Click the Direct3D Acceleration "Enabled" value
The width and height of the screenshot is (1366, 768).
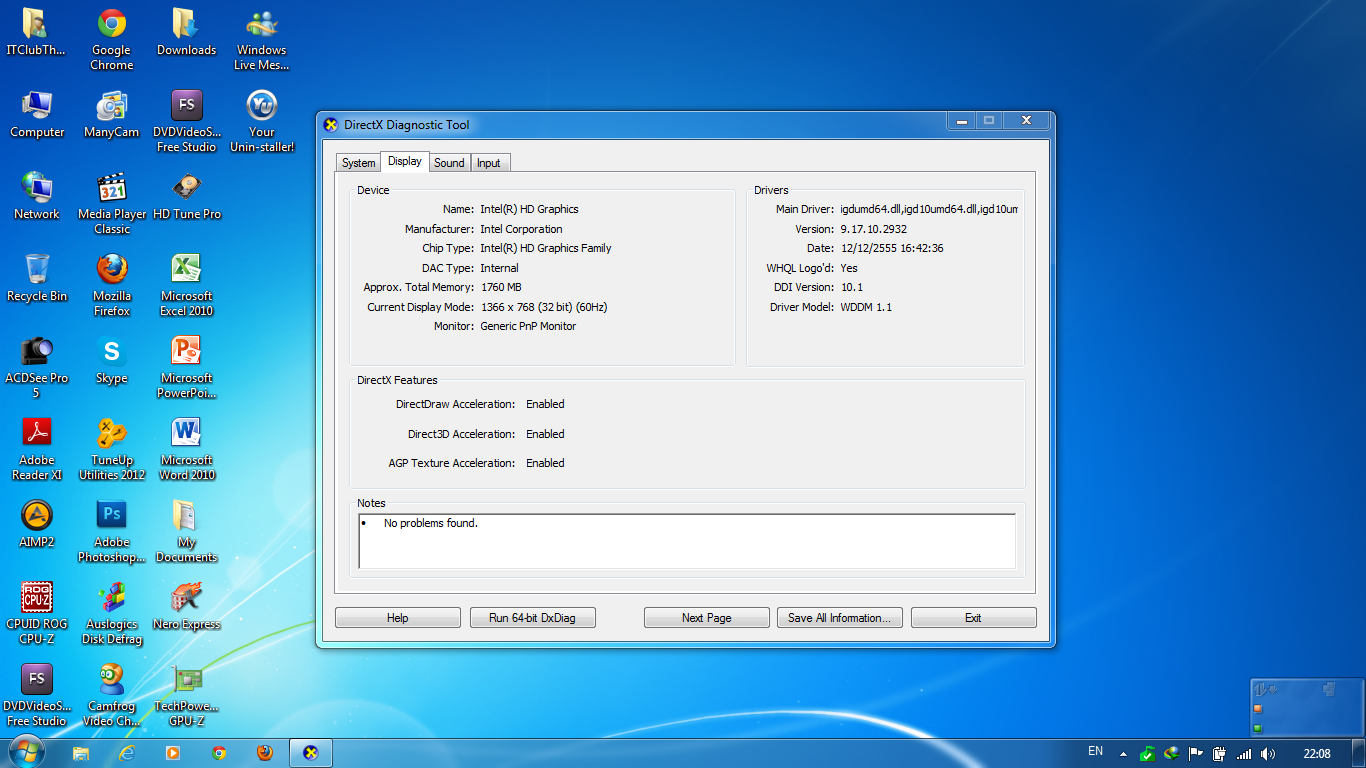[x=545, y=434]
